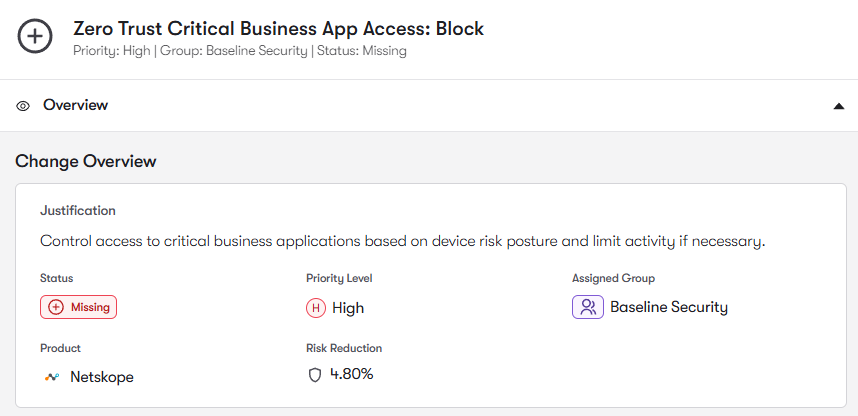The image size is (858, 416).
Task: Click the Netskope product name
Action: (x=101, y=377)
